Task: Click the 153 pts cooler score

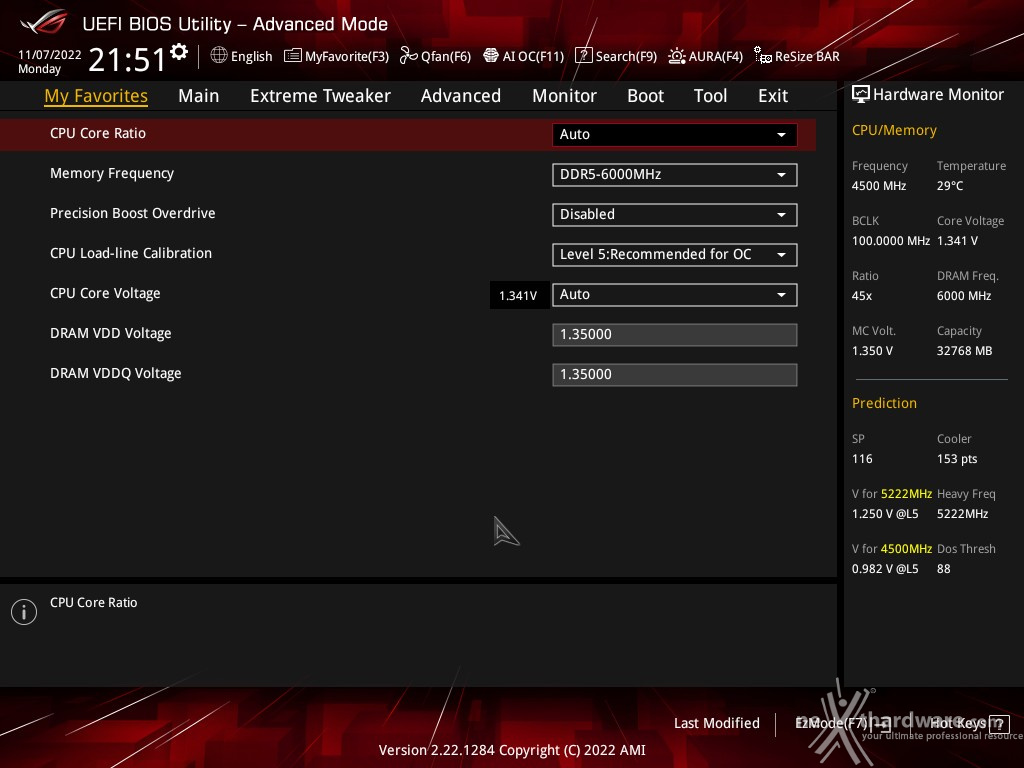Action: 957,459
